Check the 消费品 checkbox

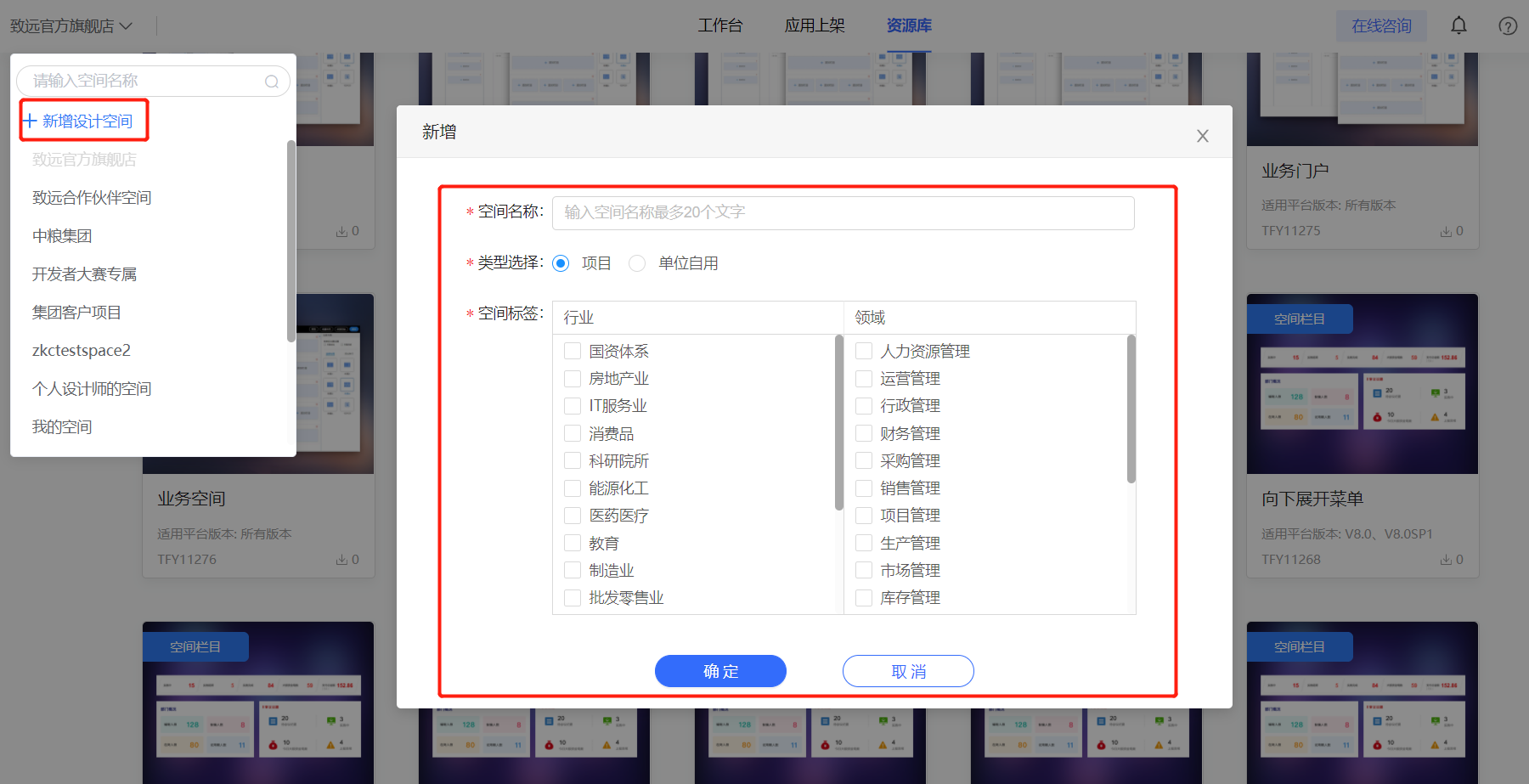(x=573, y=433)
